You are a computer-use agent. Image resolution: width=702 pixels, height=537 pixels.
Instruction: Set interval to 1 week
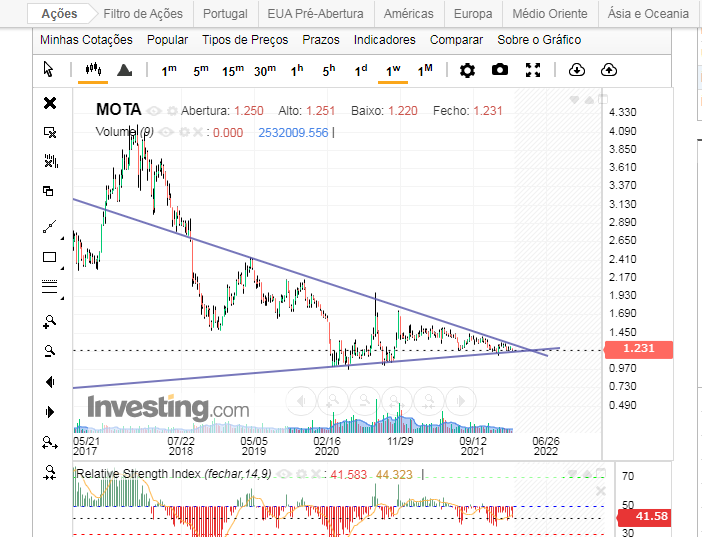pos(393,70)
